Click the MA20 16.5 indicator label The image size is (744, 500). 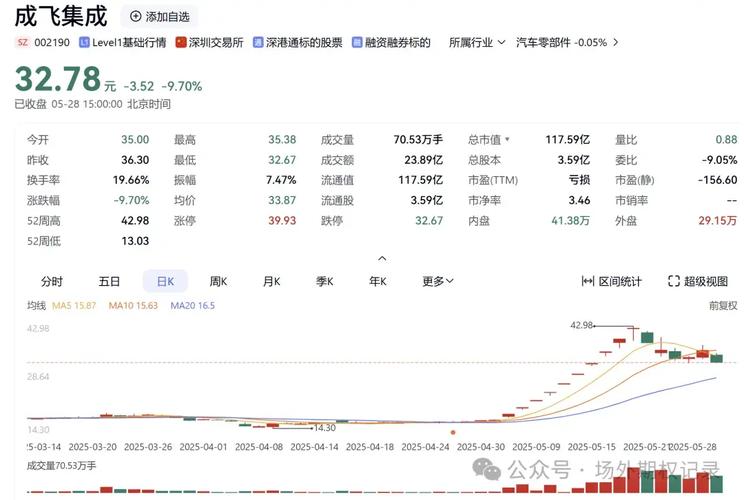(193, 306)
